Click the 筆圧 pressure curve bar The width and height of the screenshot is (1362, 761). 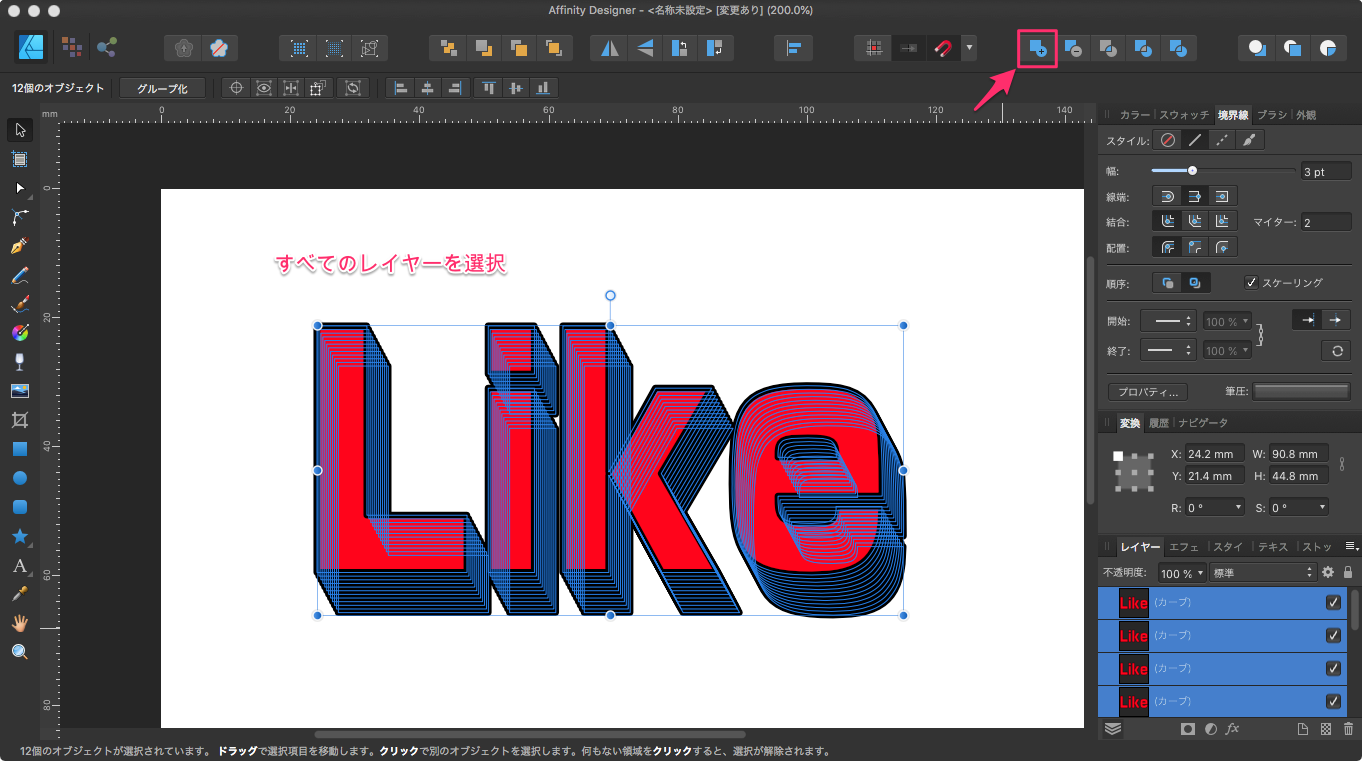pos(1302,391)
